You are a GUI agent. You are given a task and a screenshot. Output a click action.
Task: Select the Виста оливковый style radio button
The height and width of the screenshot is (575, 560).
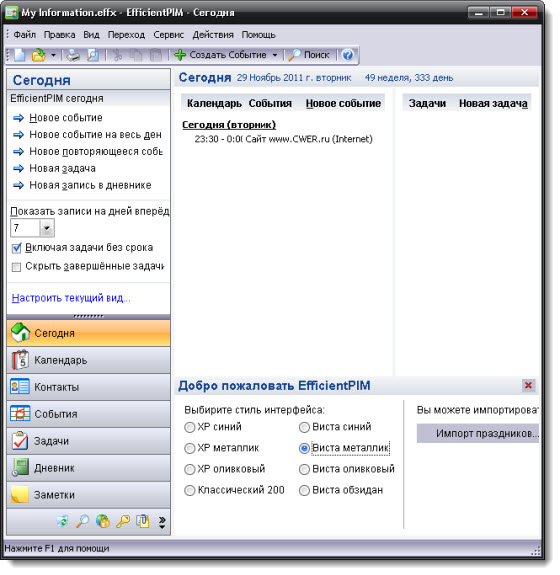click(x=304, y=469)
